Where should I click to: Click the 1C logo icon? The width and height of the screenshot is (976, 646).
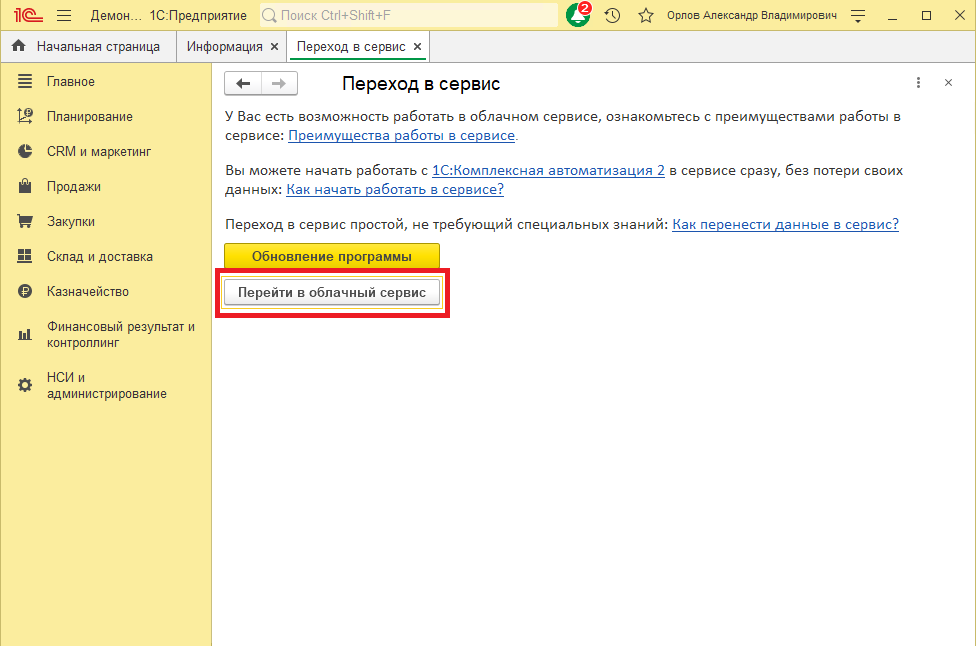click(x=29, y=15)
